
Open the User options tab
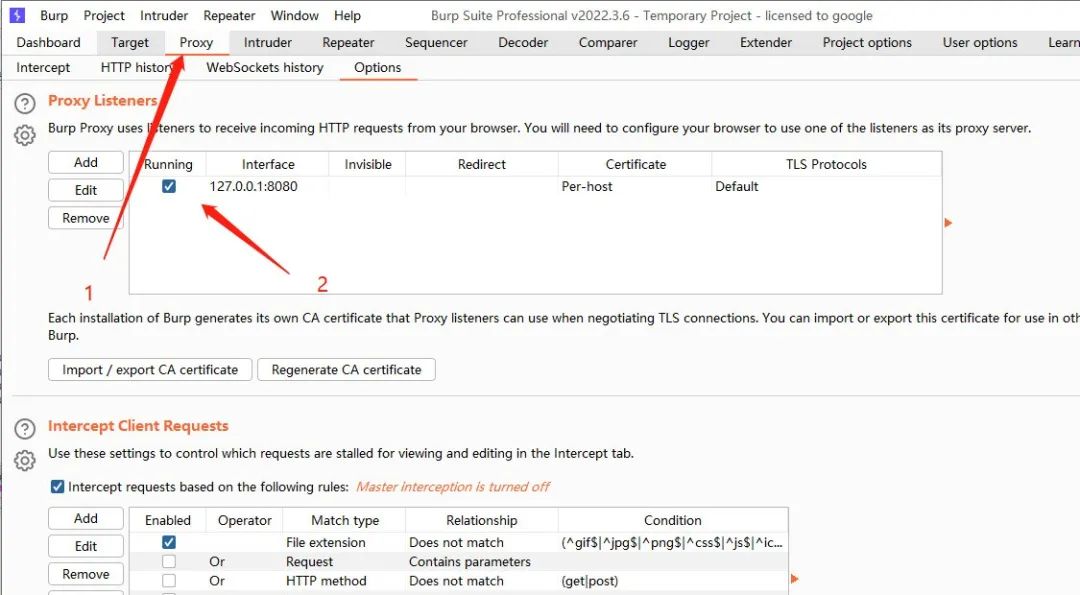979,43
